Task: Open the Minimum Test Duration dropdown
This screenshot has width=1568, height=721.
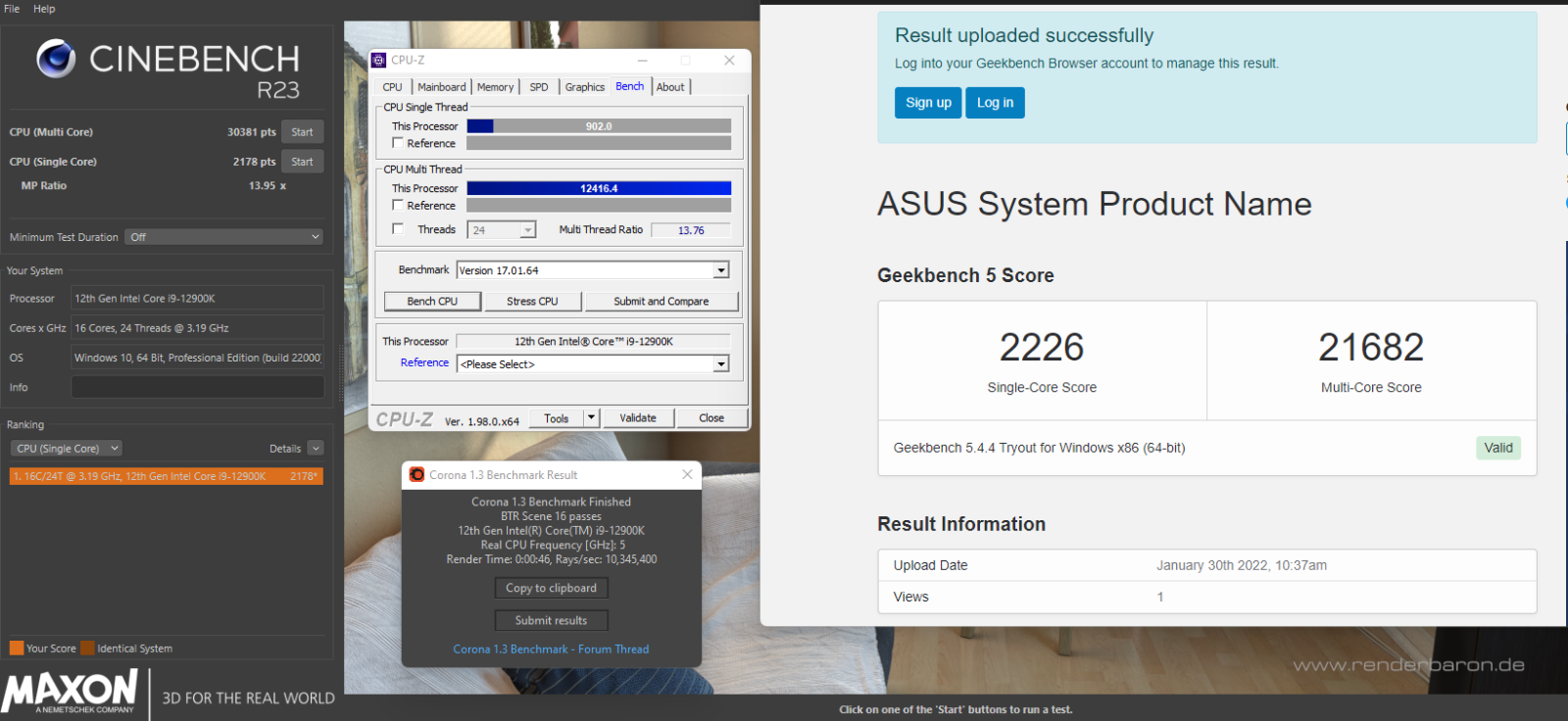Action: (x=224, y=237)
